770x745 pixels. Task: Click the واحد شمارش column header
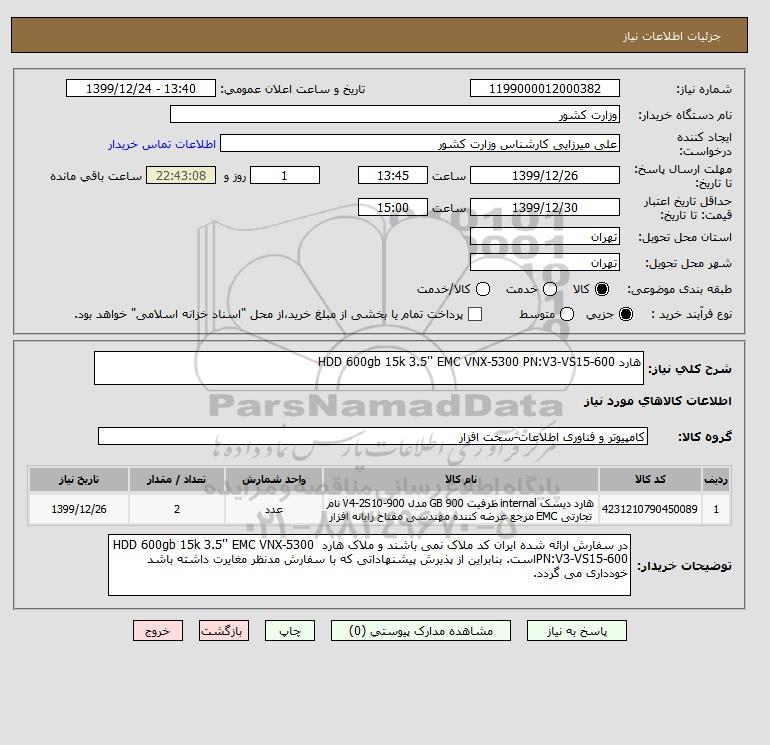[274, 479]
